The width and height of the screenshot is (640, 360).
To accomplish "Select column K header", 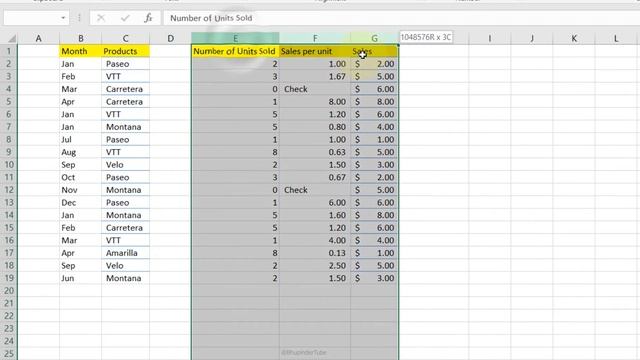I will click(573, 38).
